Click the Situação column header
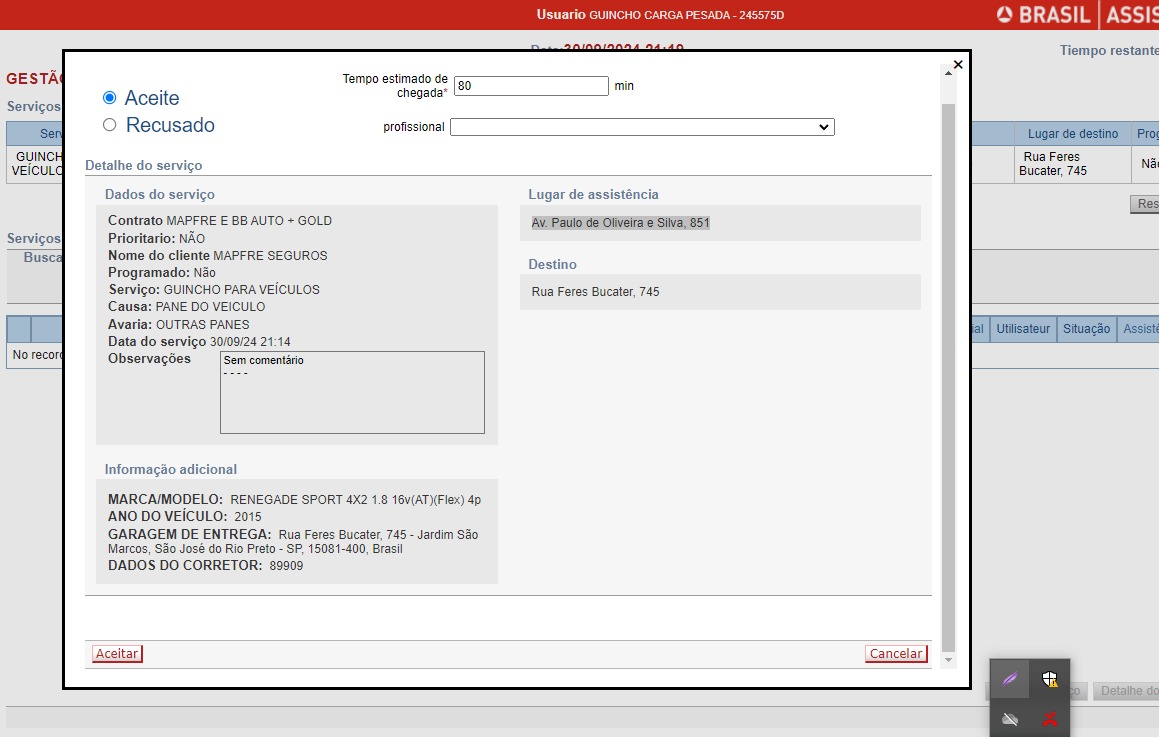 click(x=1086, y=329)
